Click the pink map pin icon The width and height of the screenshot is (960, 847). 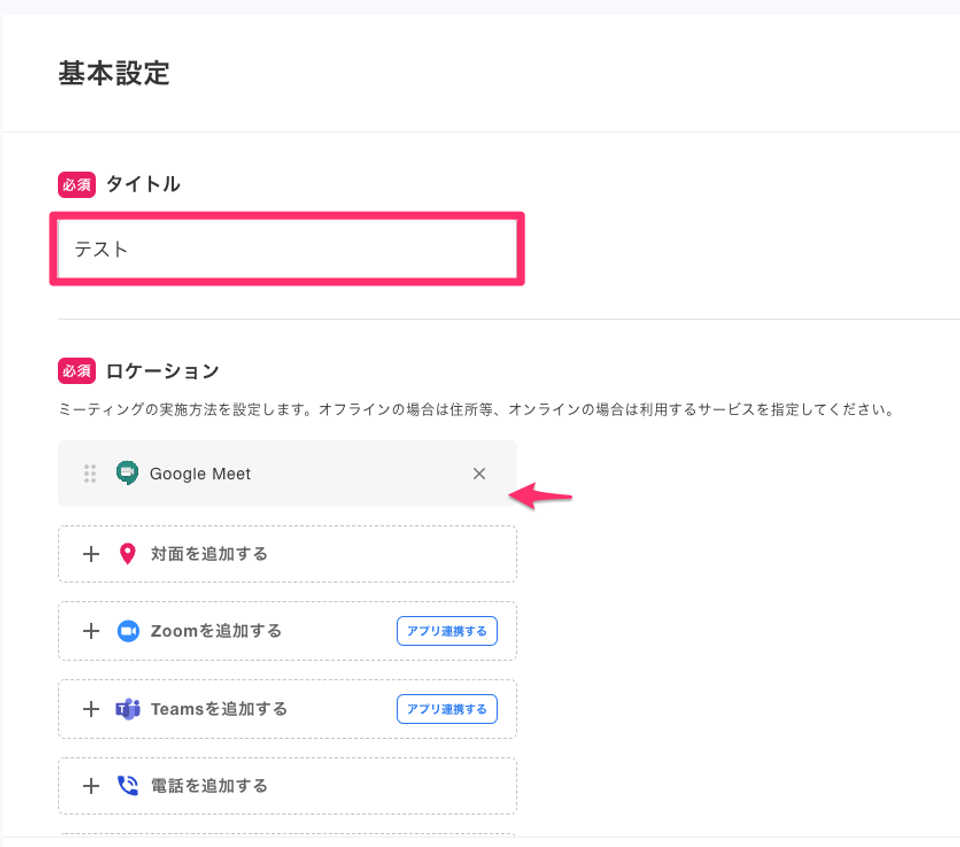click(x=127, y=554)
